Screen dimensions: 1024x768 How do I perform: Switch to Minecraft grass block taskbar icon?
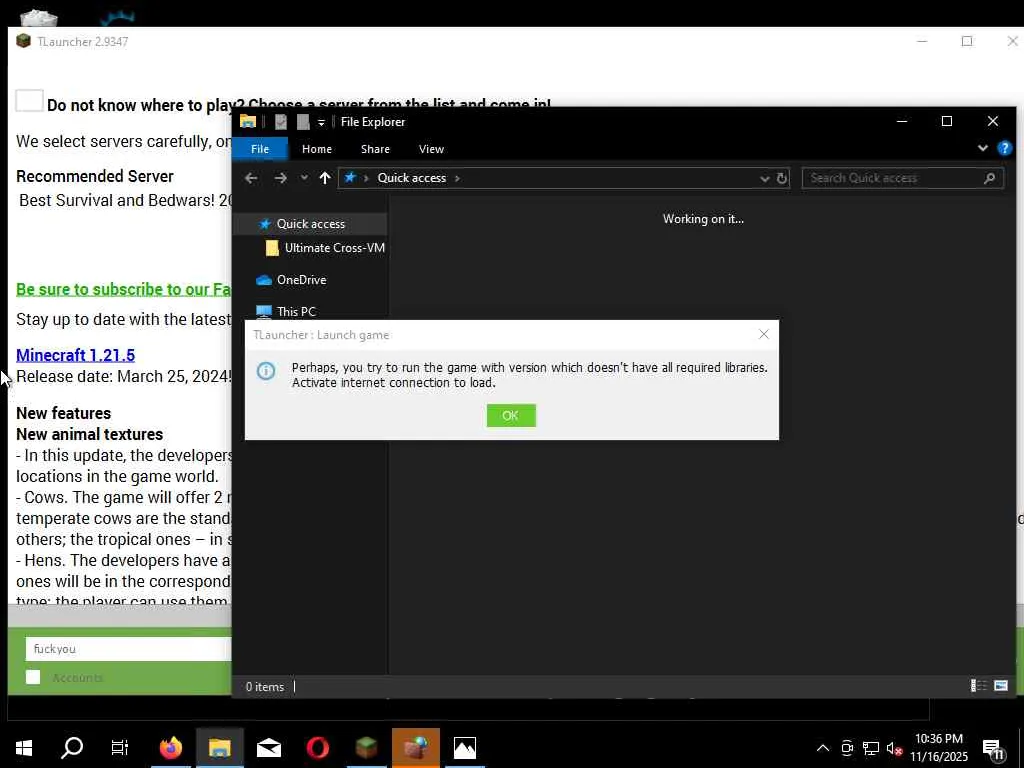coord(366,748)
